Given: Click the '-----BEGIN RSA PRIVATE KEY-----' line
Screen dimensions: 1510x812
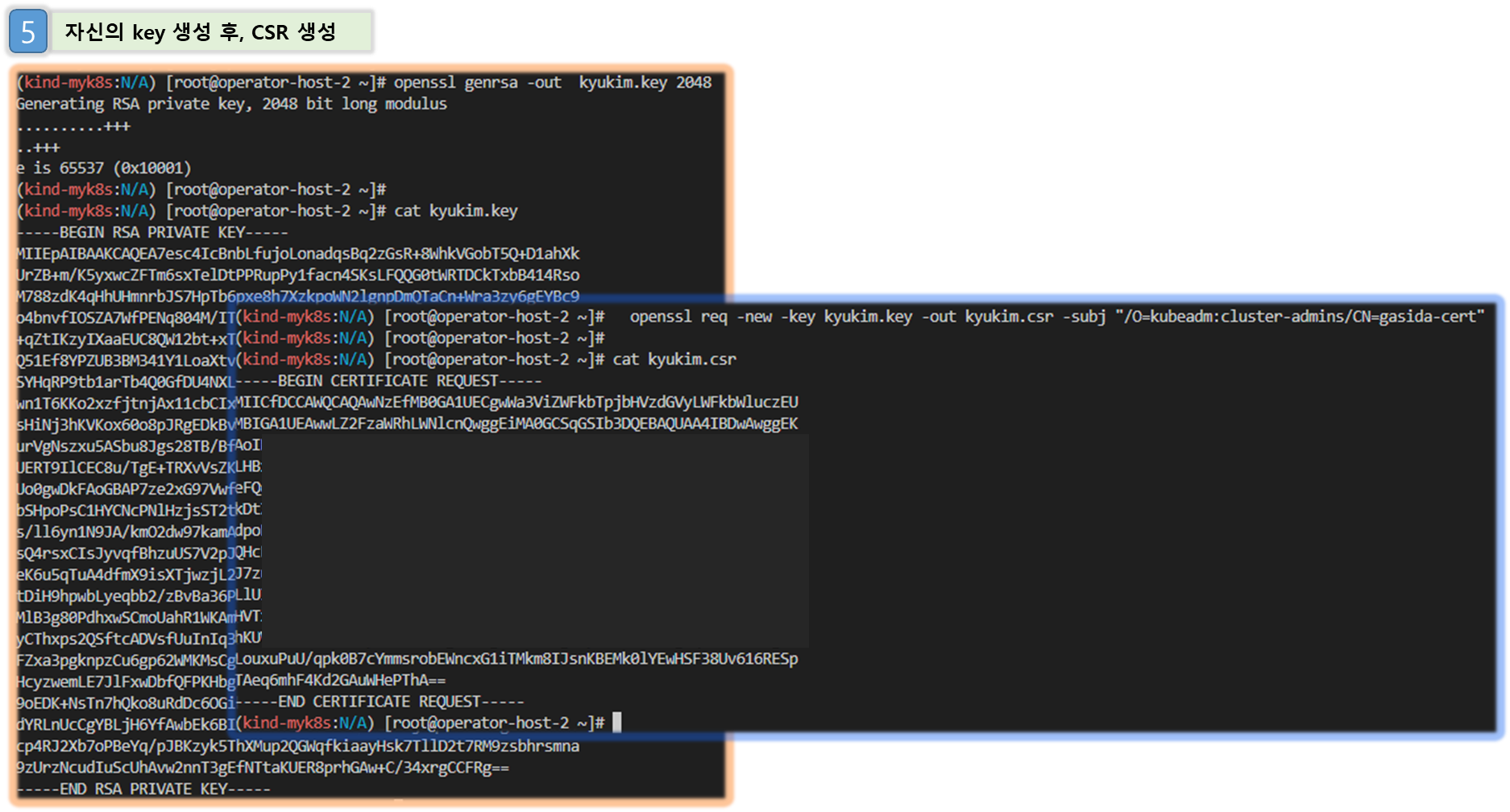Looking at the screenshot, I should click(152, 233).
